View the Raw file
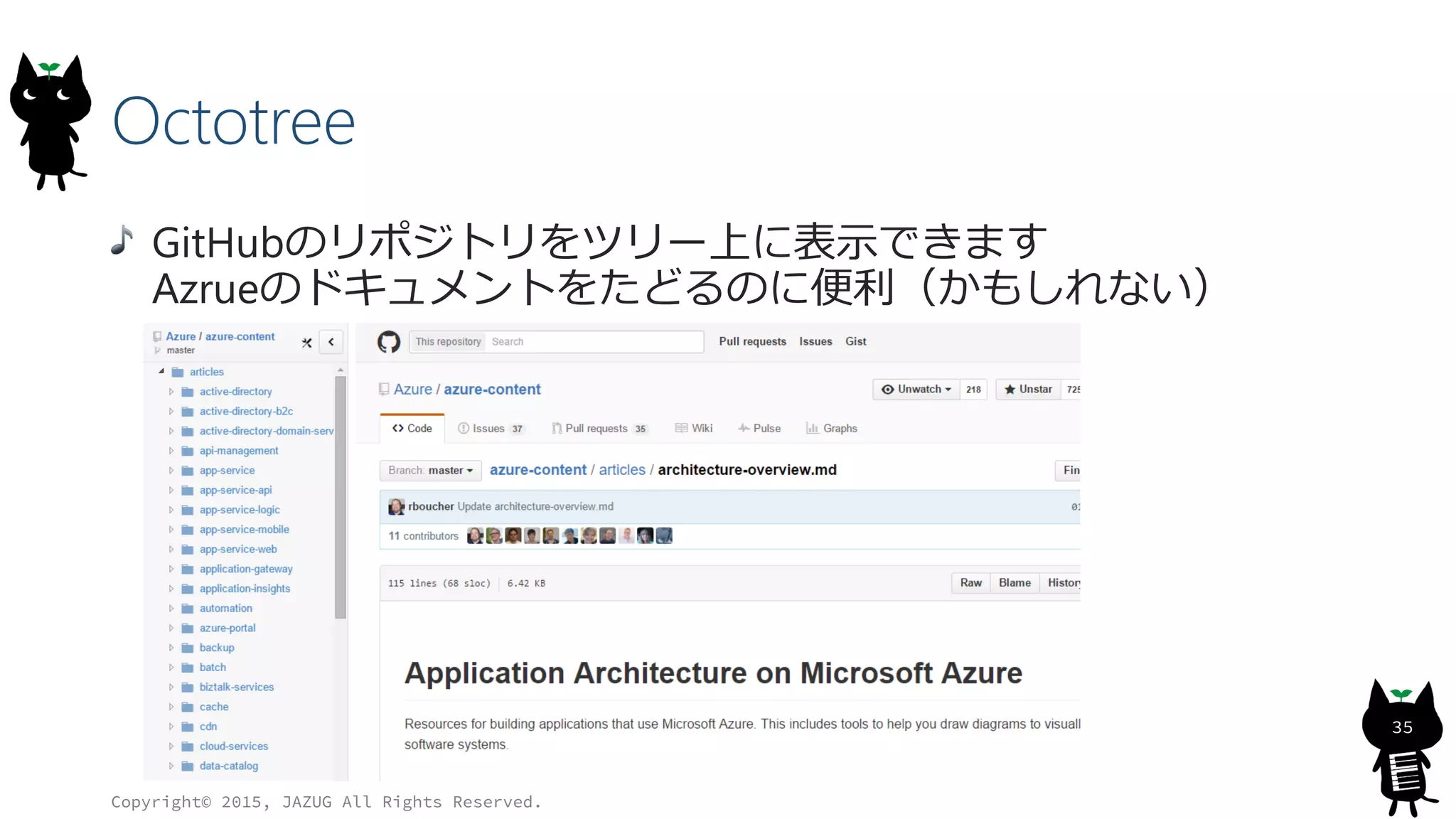The width and height of the screenshot is (1456, 819). (x=971, y=583)
